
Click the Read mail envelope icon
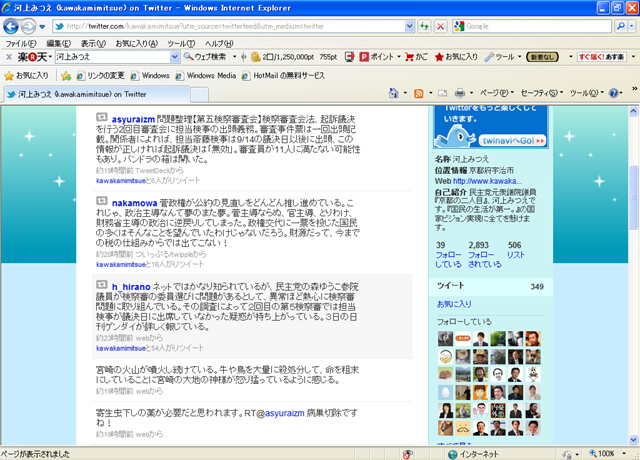point(442,93)
